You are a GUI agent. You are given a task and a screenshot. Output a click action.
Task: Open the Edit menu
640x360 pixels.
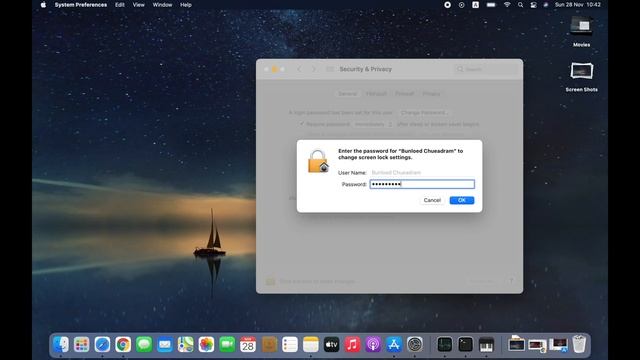(x=120, y=5)
